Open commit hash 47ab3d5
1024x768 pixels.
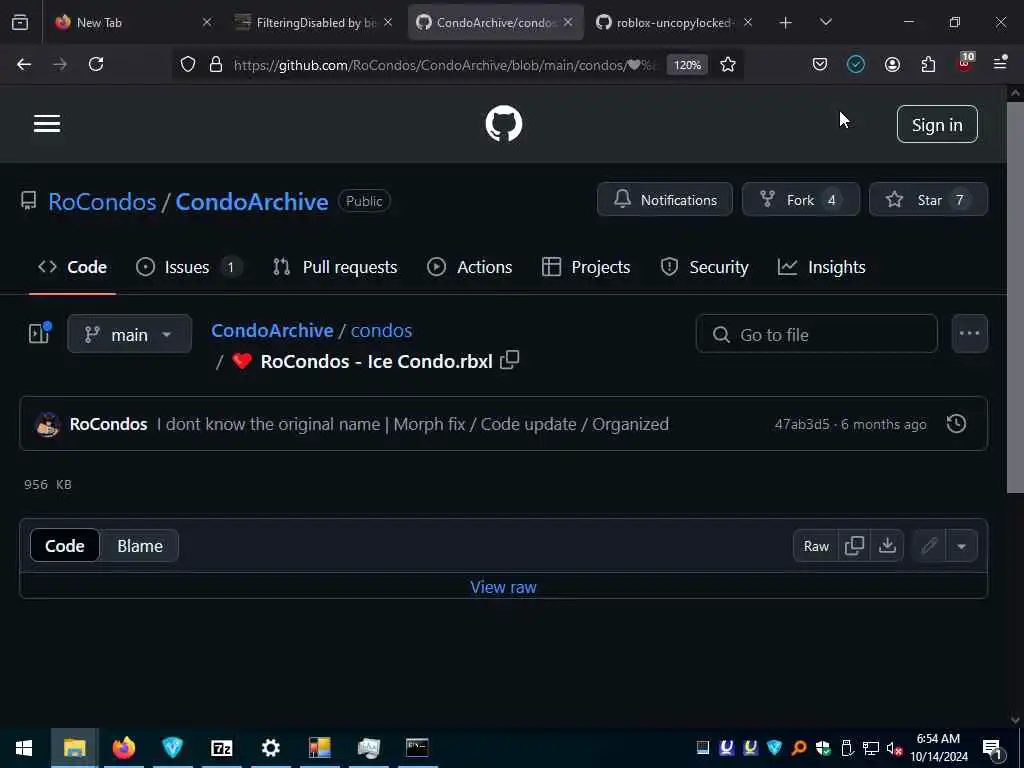(x=801, y=424)
